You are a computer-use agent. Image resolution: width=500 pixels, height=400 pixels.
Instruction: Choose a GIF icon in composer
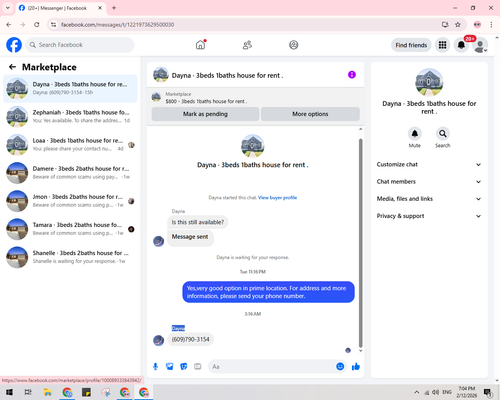coord(198,367)
